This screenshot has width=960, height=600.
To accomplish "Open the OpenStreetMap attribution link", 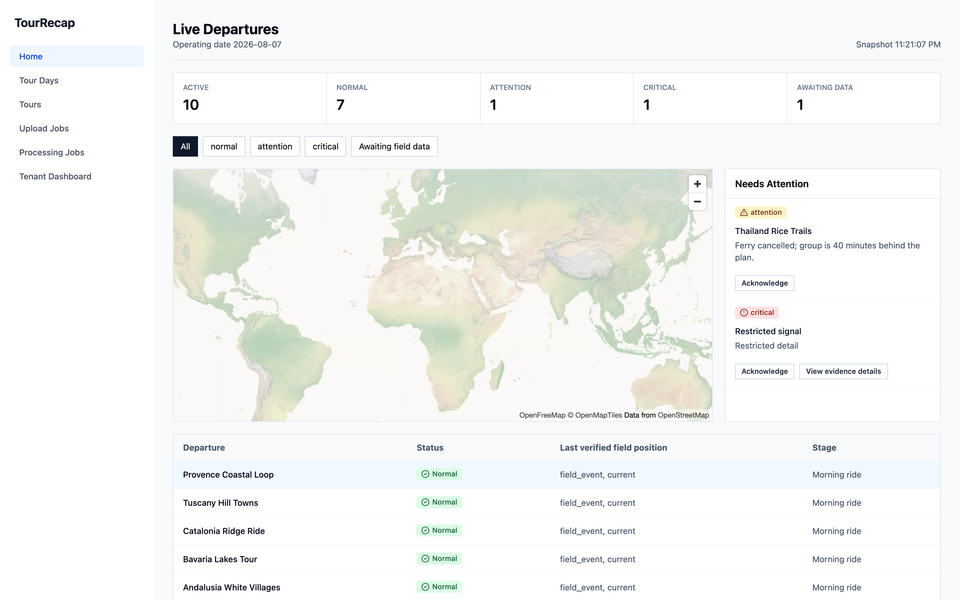I will pos(683,415).
